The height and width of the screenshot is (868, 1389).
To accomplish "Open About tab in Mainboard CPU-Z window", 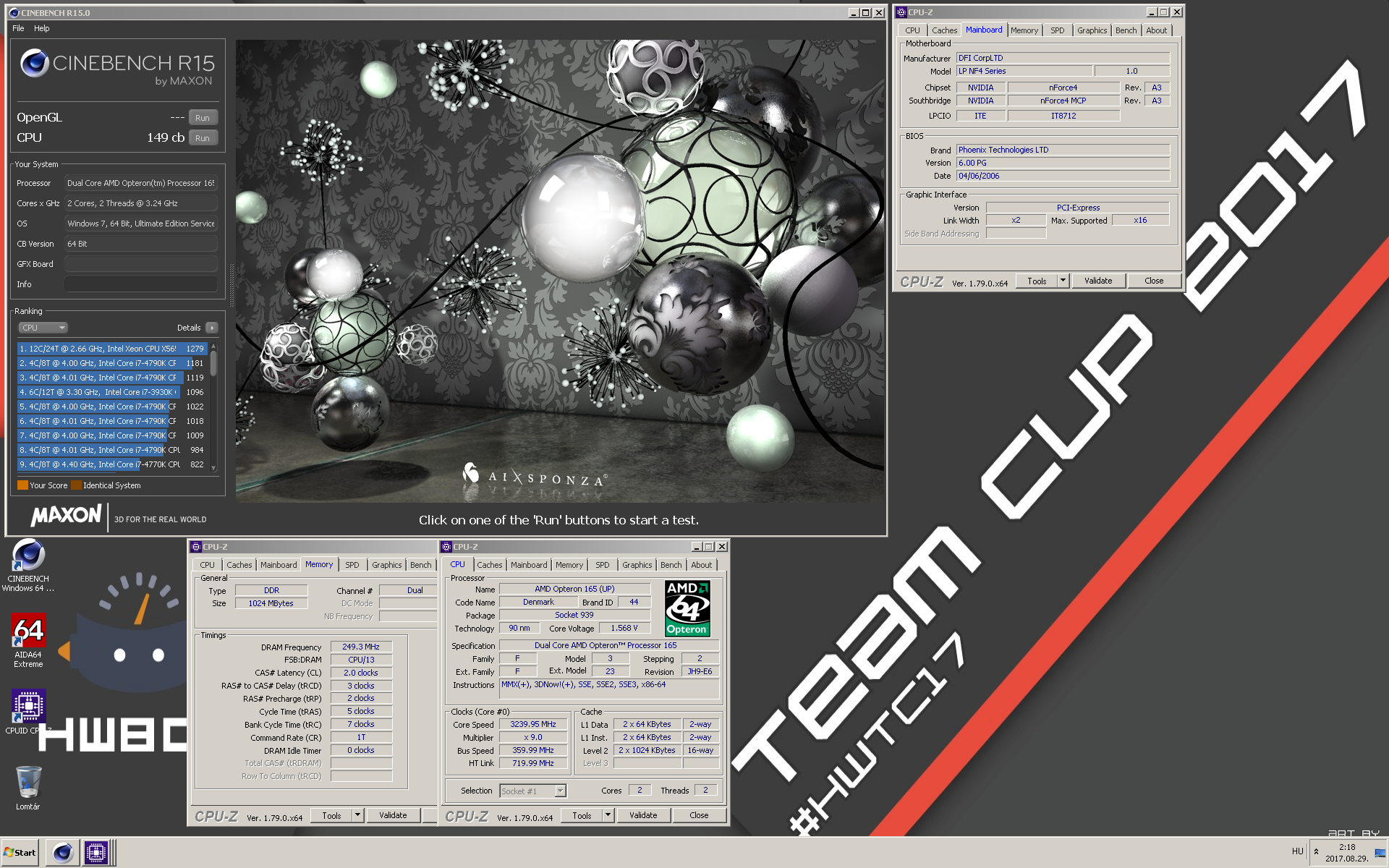I will 1156,30.
